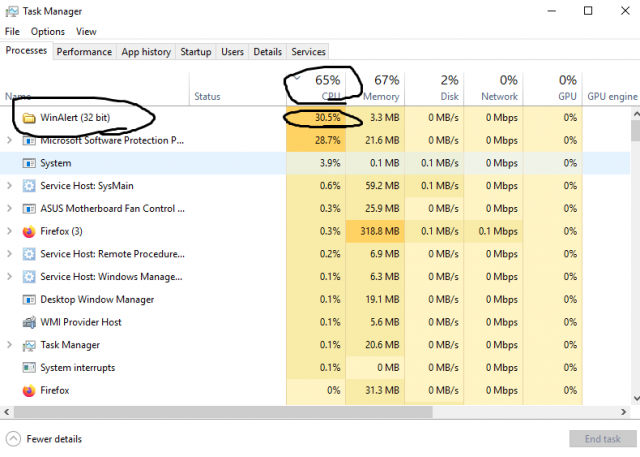Click the Service Host: SysMain gear icon
640x457 pixels.
[29, 186]
